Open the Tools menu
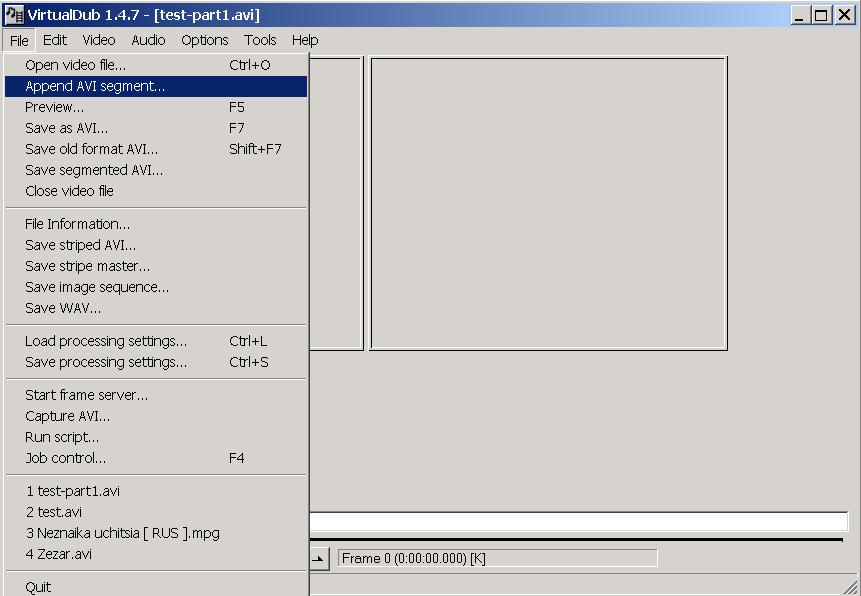861x596 pixels. click(260, 40)
